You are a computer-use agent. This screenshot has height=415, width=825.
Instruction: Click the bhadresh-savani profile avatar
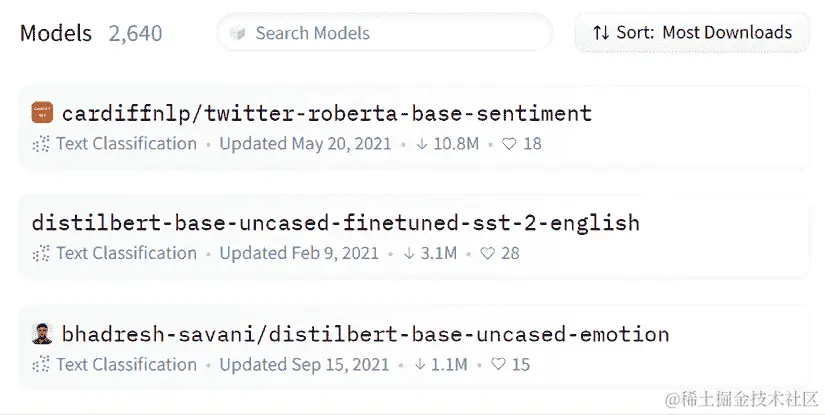click(x=42, y=334)
